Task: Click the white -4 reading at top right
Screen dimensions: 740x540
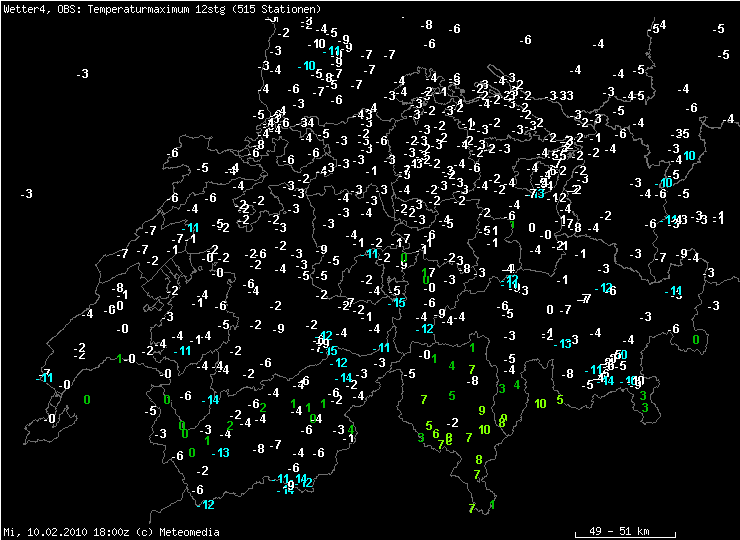Action: click(x=598, y=44)
